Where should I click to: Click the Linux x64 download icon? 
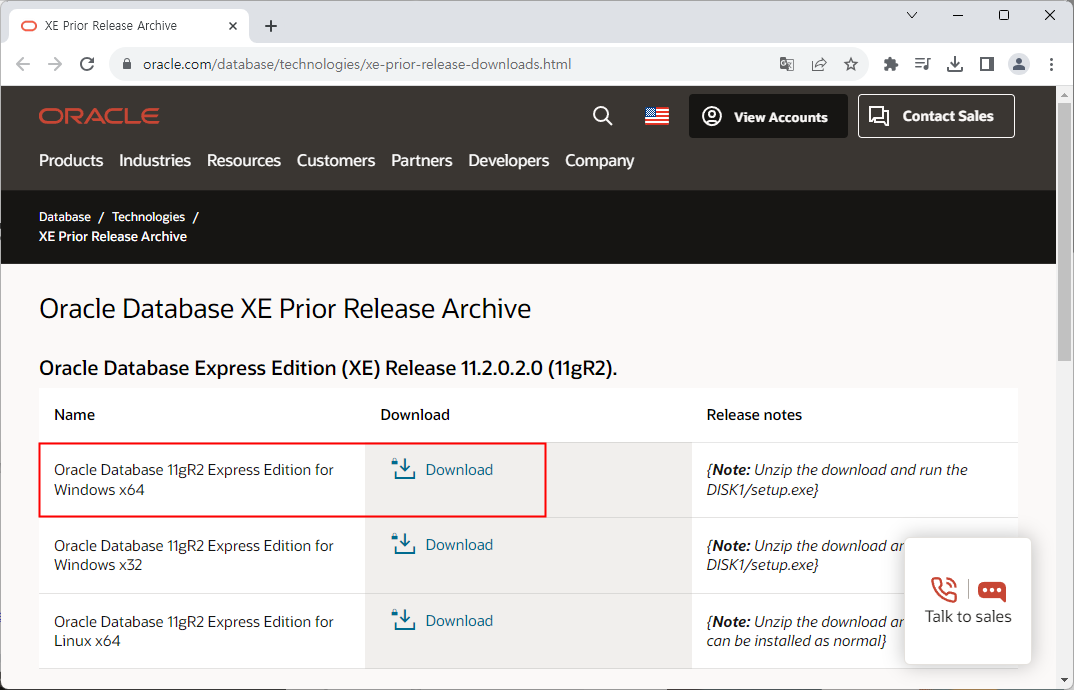(x=403, y=619)
